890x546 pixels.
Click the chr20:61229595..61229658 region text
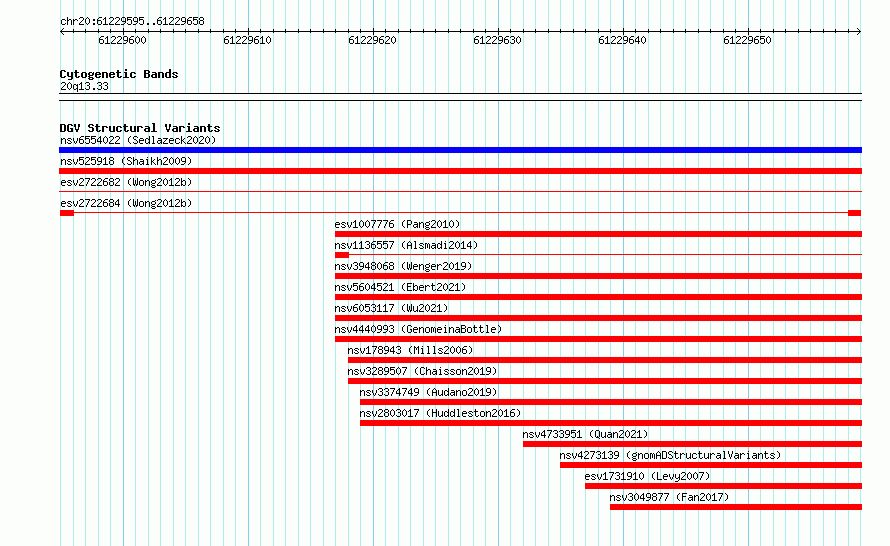[132, 21]
